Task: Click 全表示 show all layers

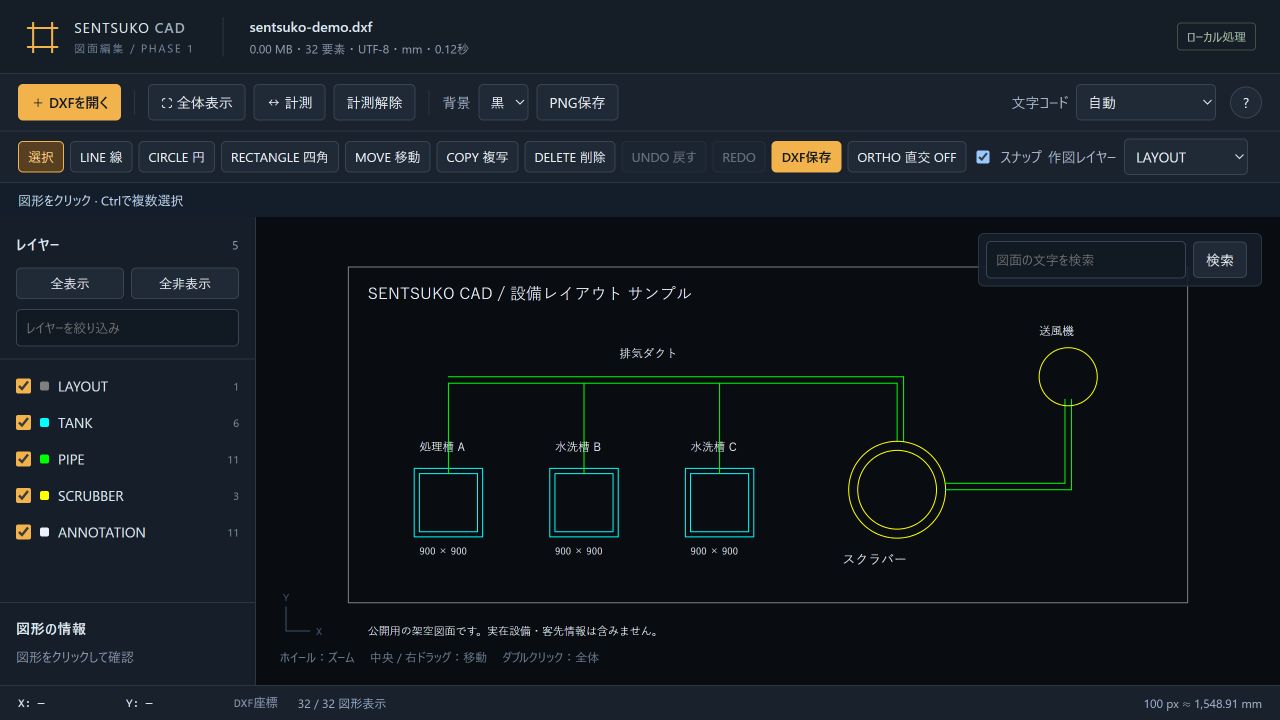Action: pyautogui.click(x=70, y=283)
